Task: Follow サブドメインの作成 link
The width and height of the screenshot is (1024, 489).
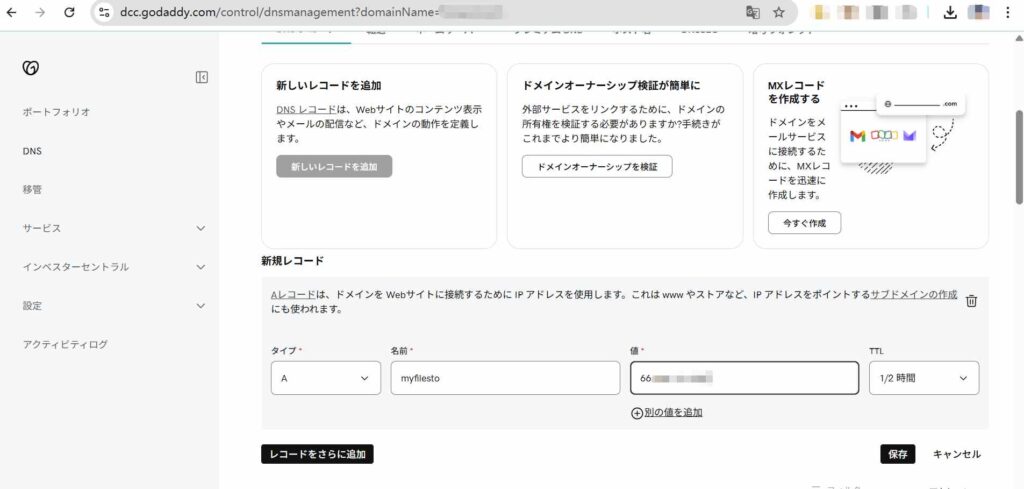Action: click(914, 294)
